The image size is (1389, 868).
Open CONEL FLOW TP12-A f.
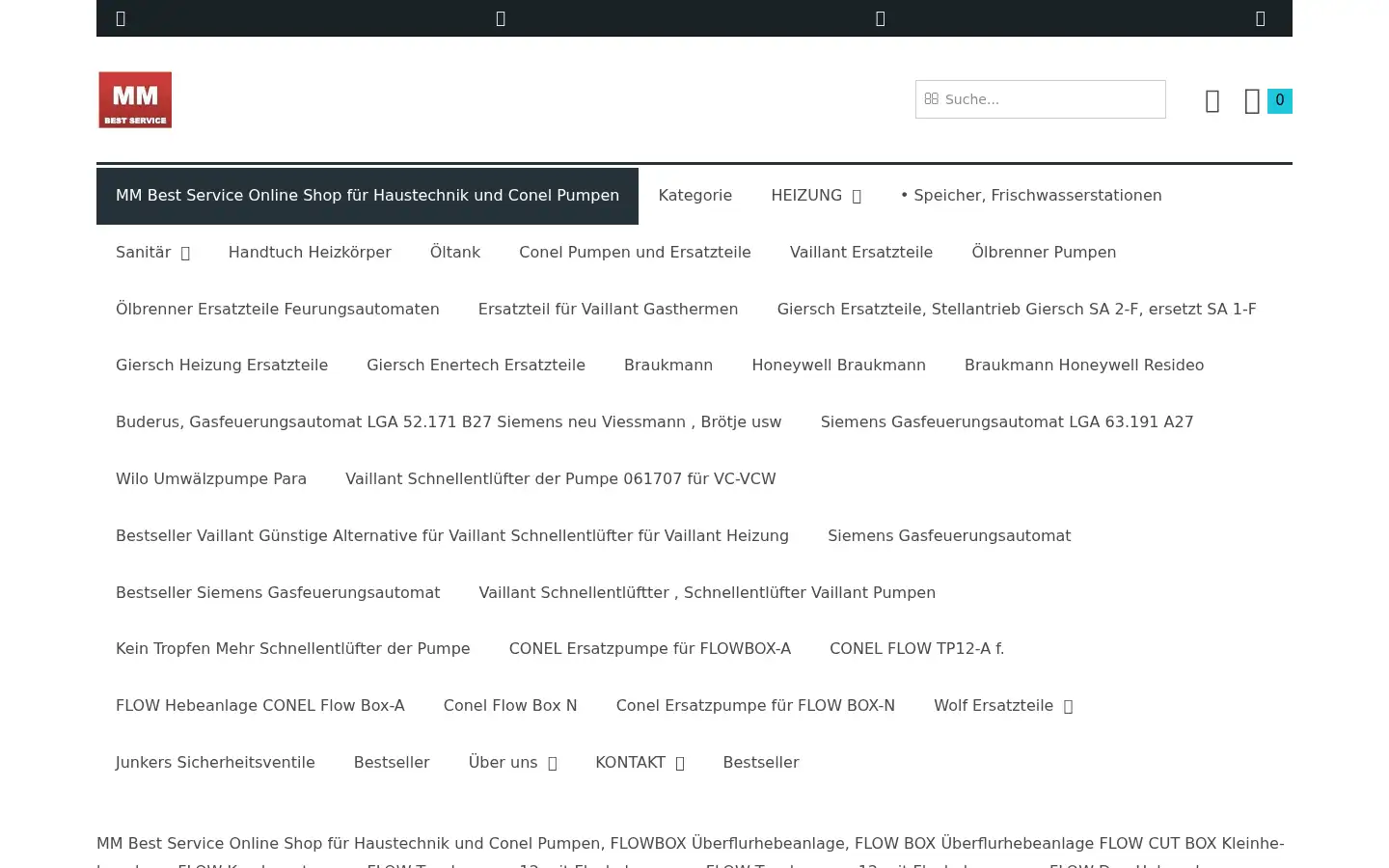tap(917, 649)
